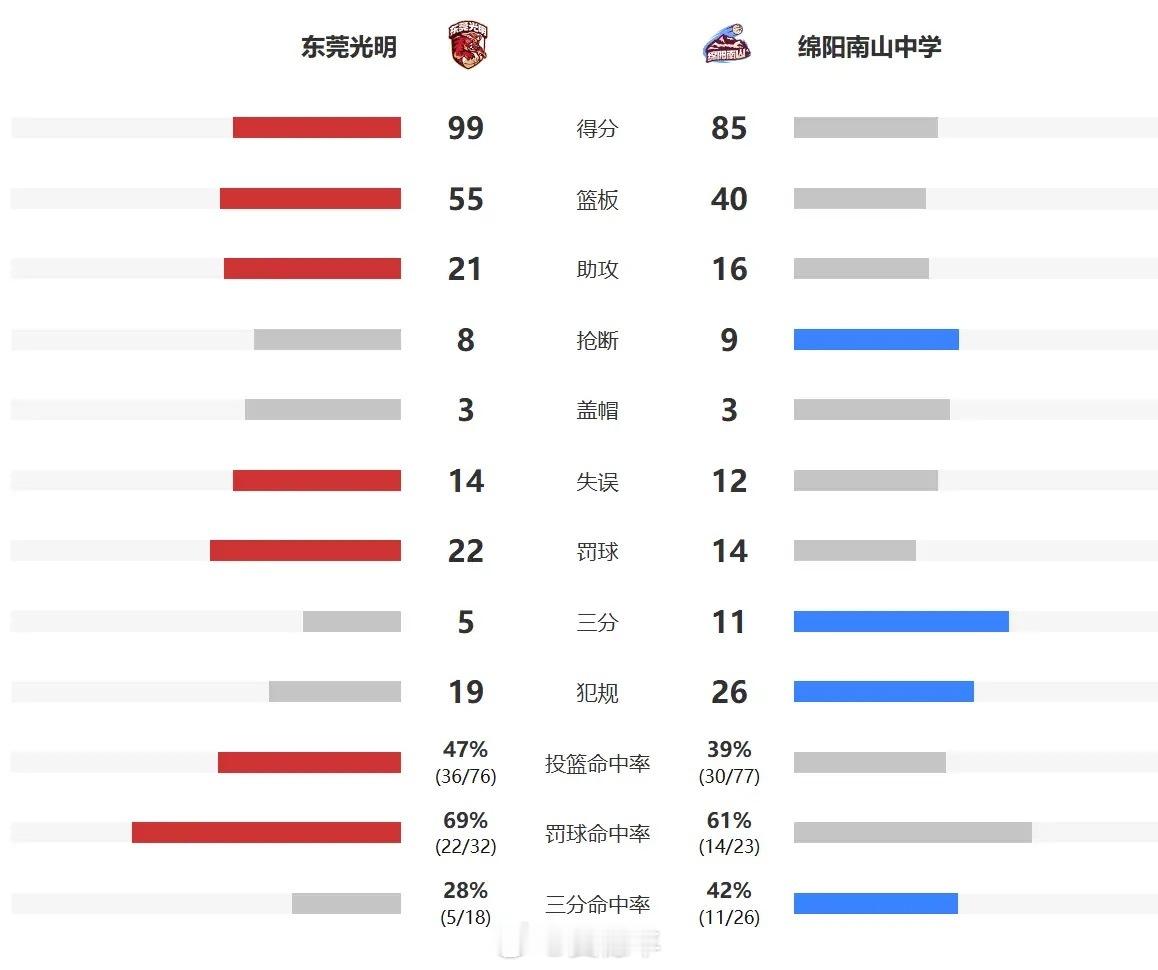The height and width of the screenshot is (970, 1158).
Task: Select the score value 99
Action: coord(465,128)
